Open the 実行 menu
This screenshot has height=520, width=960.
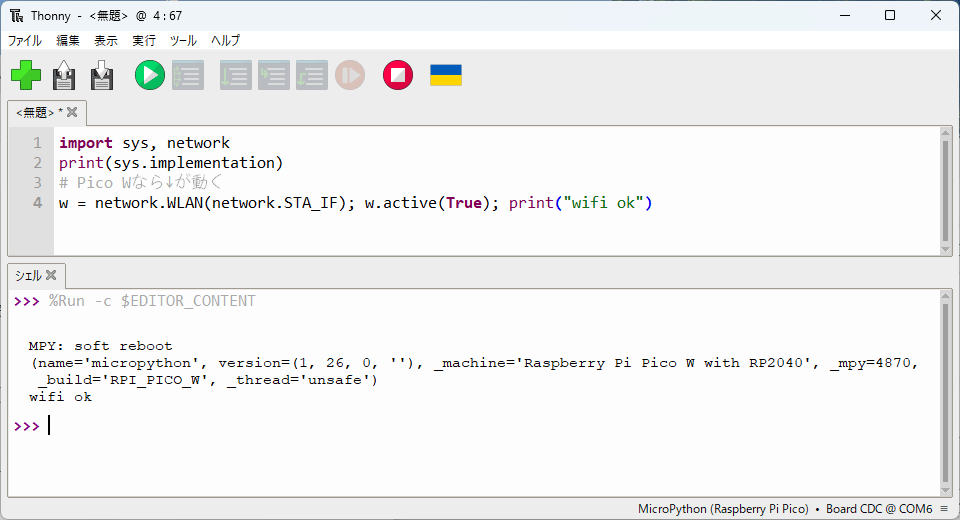[144, 40]
